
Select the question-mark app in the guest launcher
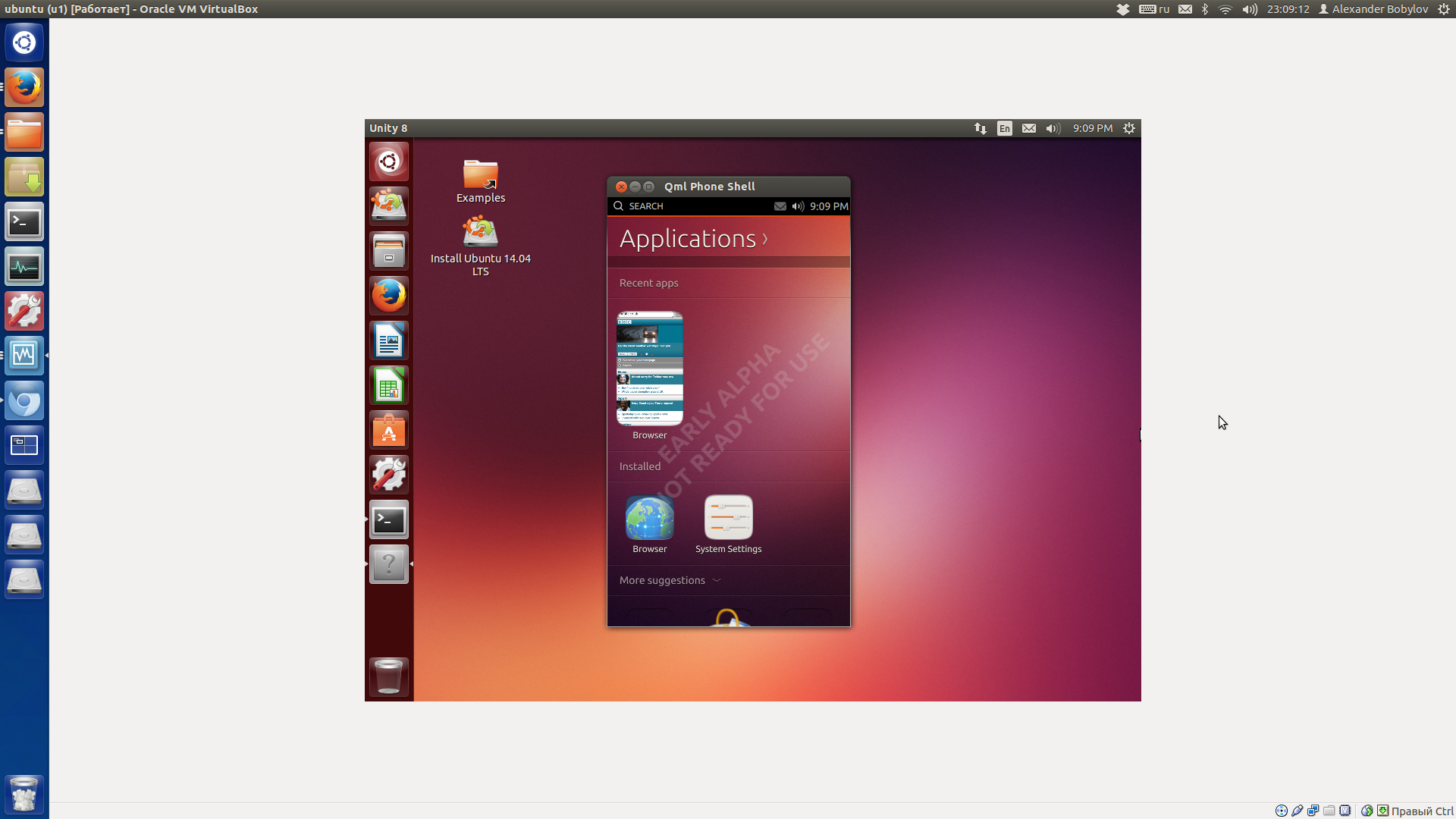pyautogui.click(x=389, y=564)
